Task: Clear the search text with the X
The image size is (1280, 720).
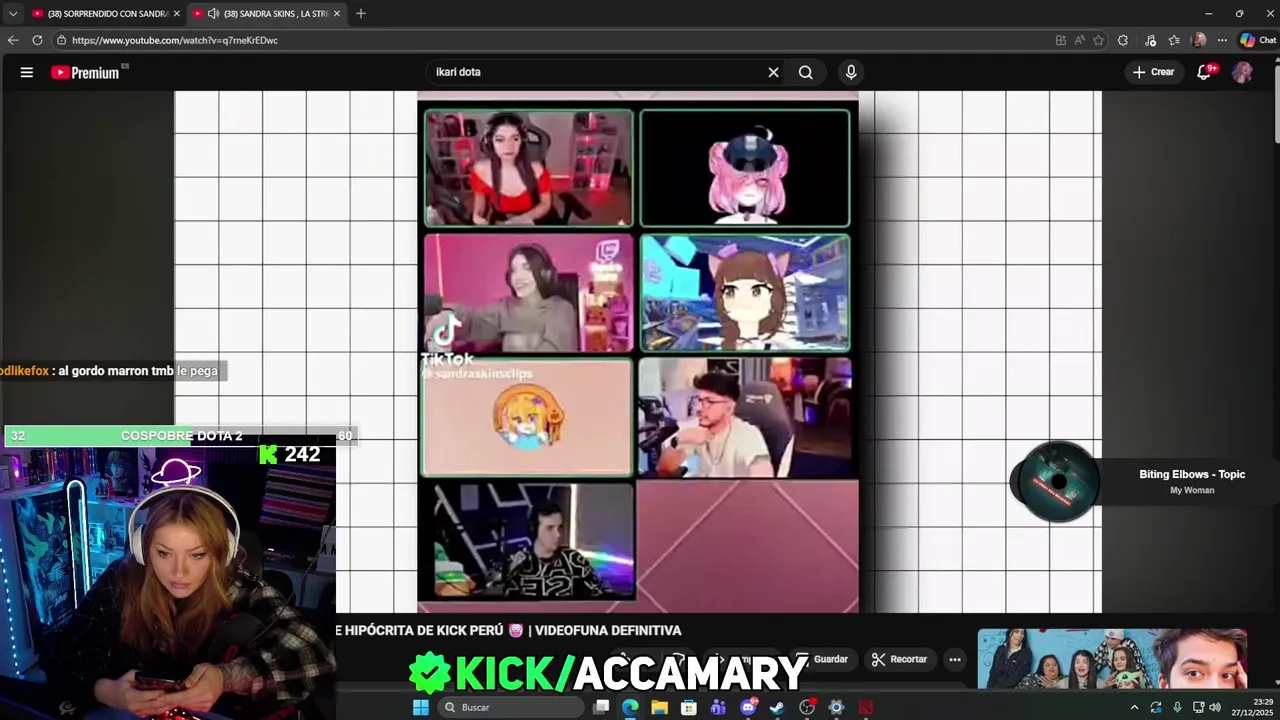Action: (x=773, y=72)
